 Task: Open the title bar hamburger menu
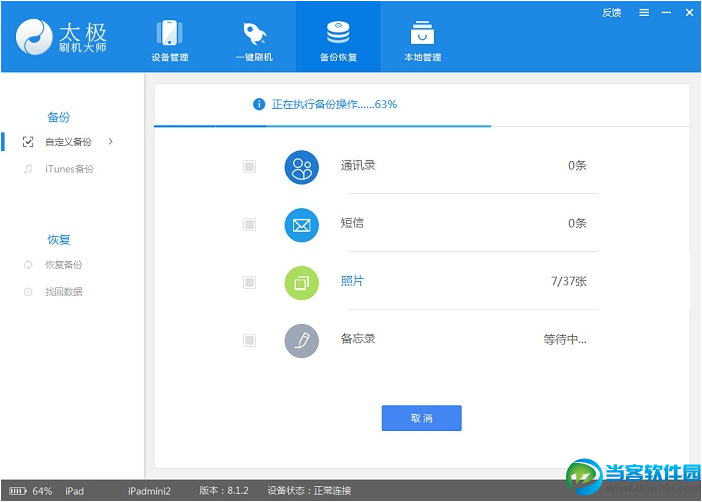click(x=643, y=12)
